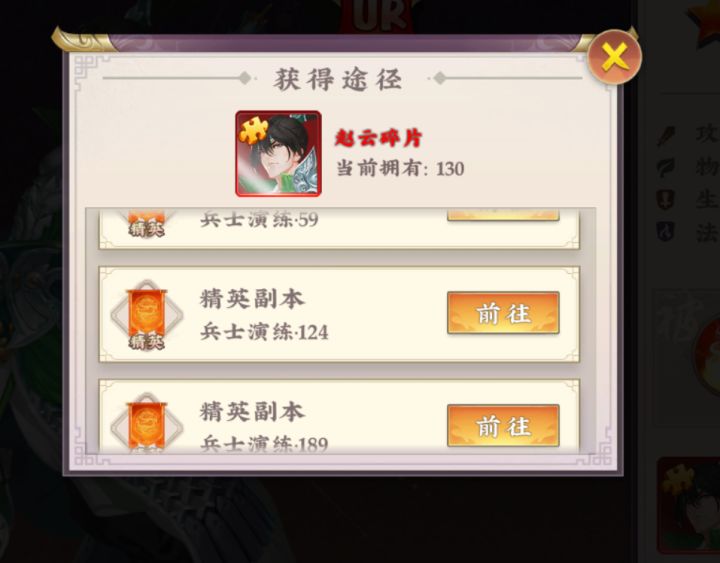Click the shield icon beside 生

(666, 199)
